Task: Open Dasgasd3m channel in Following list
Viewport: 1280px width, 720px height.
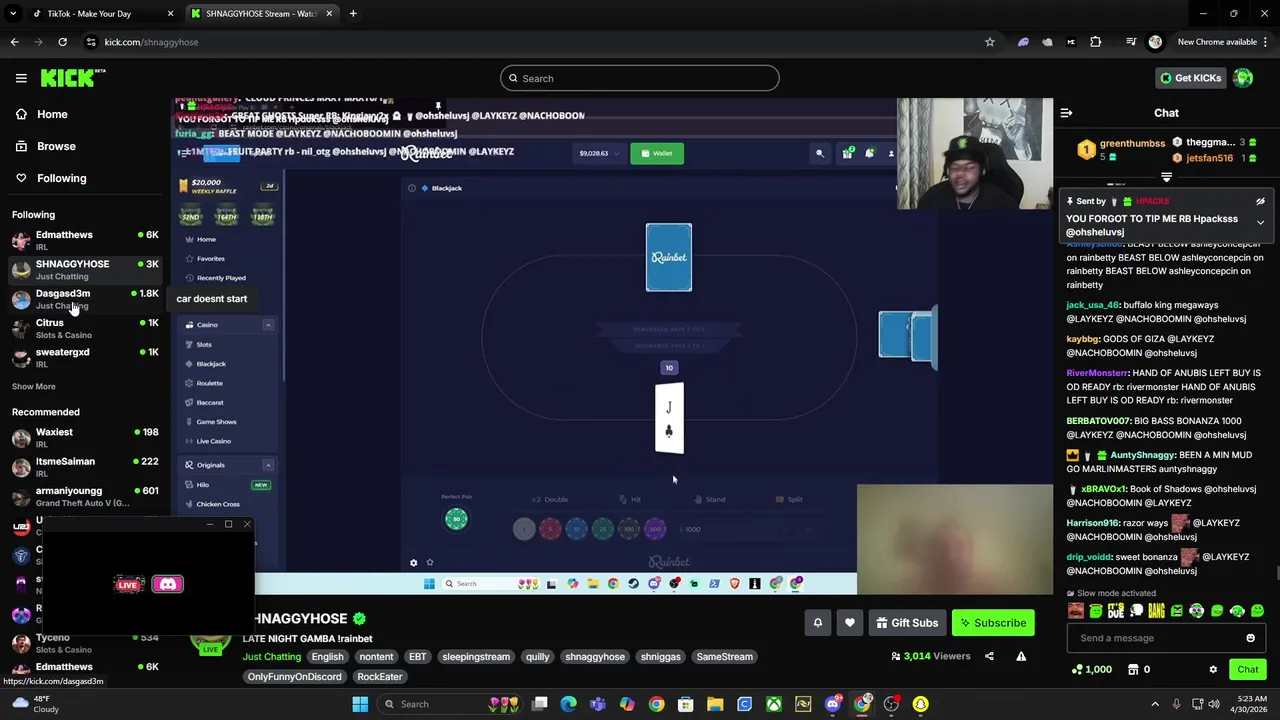Action: 85,299
